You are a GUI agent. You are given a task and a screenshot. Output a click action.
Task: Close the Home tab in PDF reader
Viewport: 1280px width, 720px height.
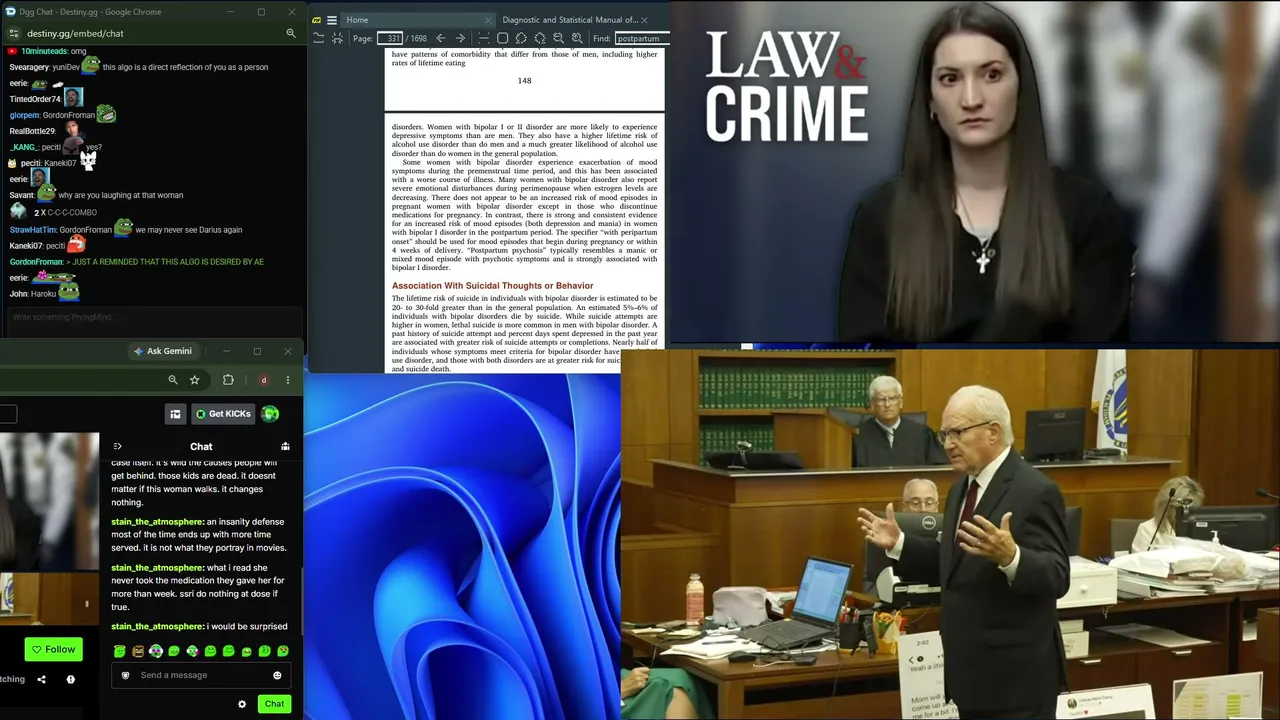click(x=488, y=20)
